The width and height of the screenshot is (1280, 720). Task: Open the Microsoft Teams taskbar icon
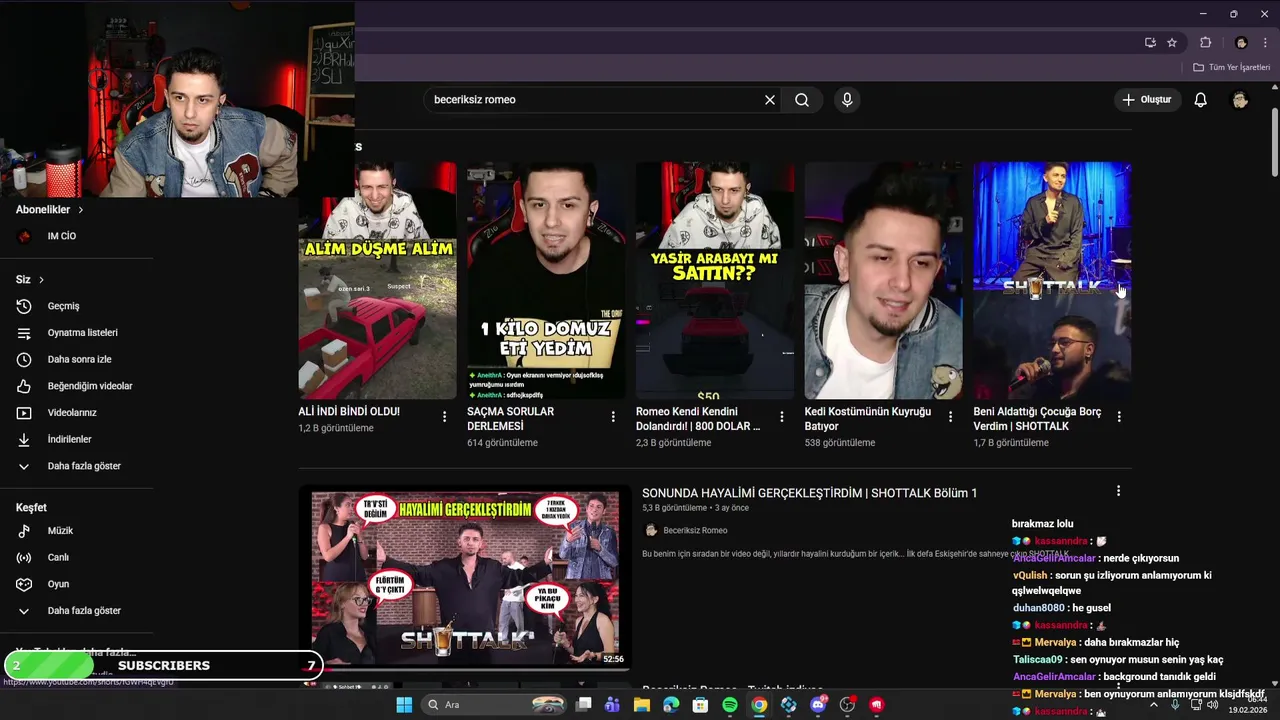(x=612, y=705)
